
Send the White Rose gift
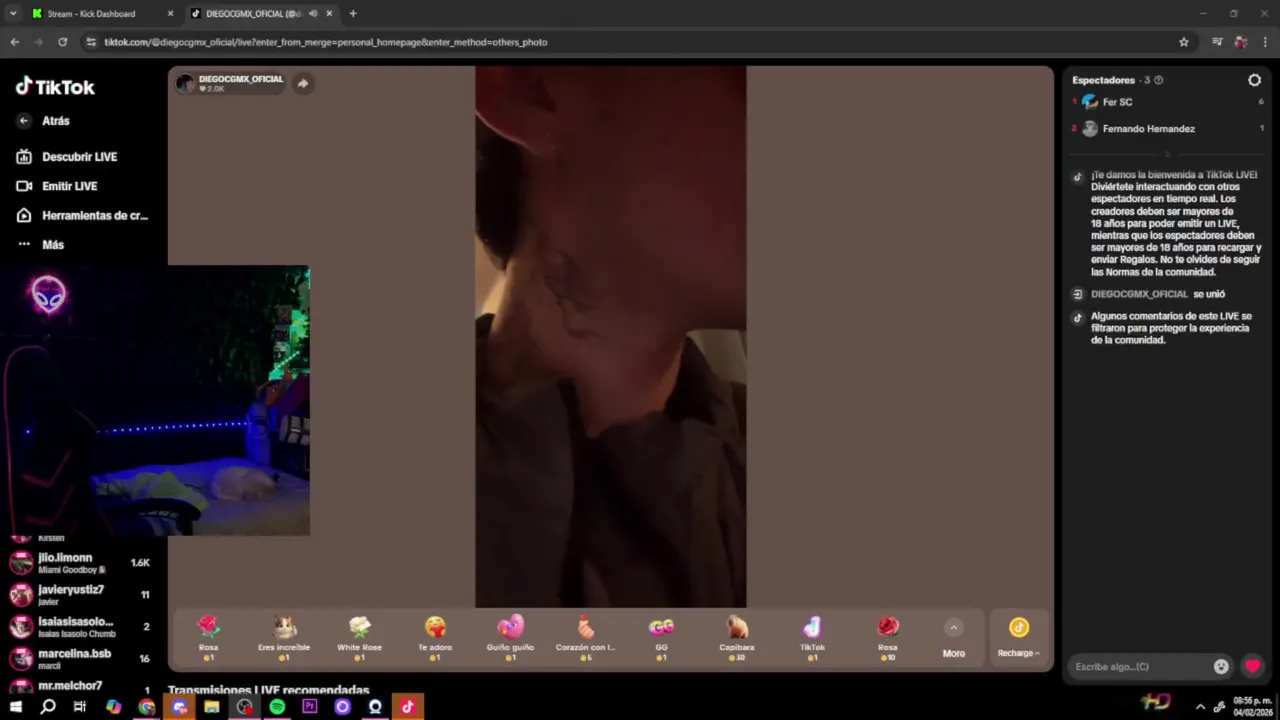(x=359, y=638)
